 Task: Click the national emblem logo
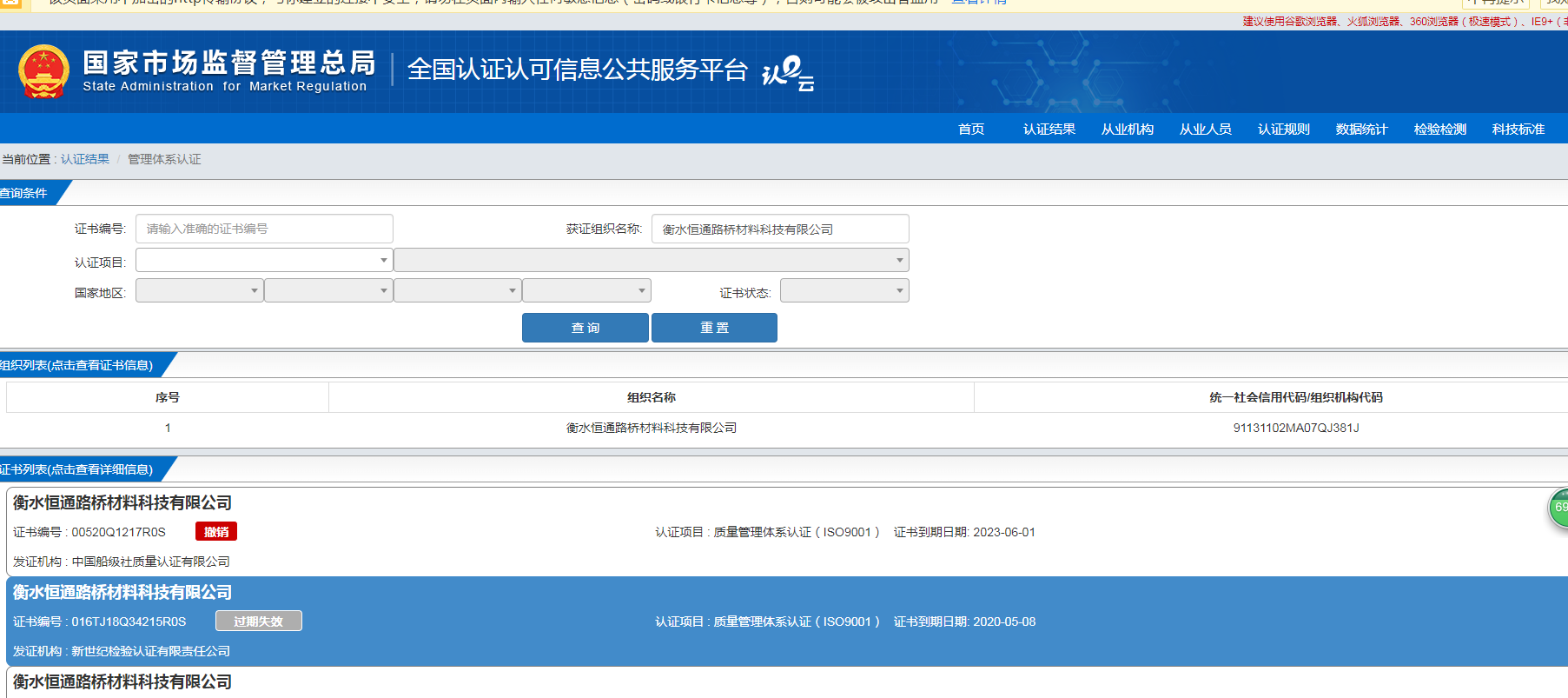[43, 71]
